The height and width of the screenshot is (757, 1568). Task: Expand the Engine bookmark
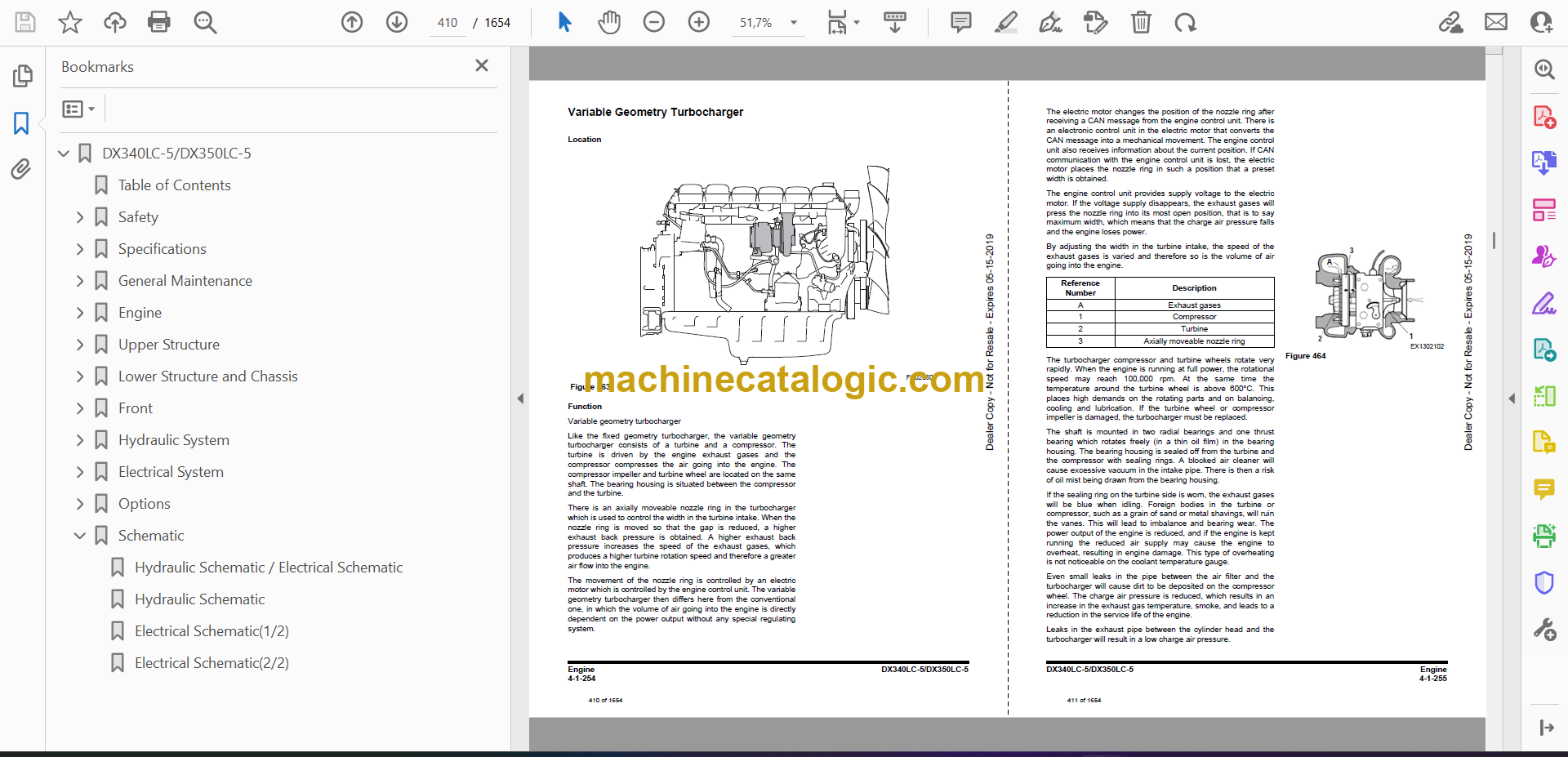coord(80,313)
